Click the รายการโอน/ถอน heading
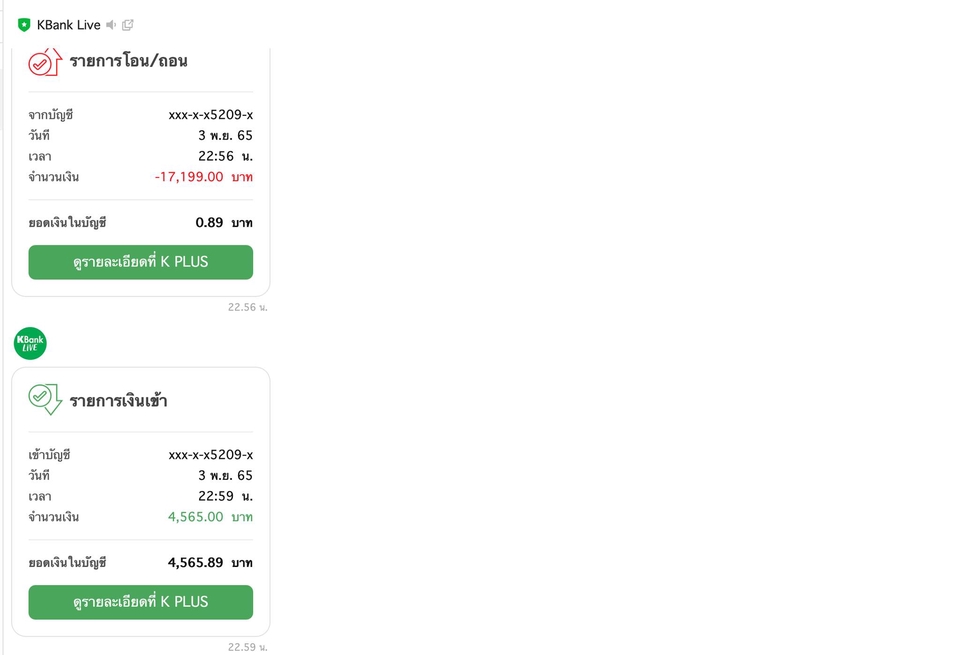The image size is (960, 655). point(128,61)
